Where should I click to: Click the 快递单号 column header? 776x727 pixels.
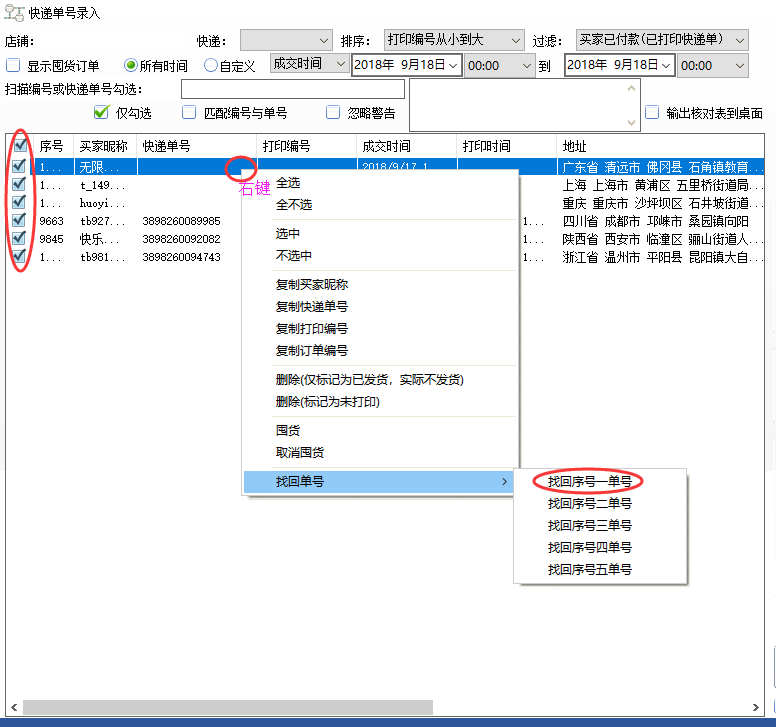pos(196,146)
